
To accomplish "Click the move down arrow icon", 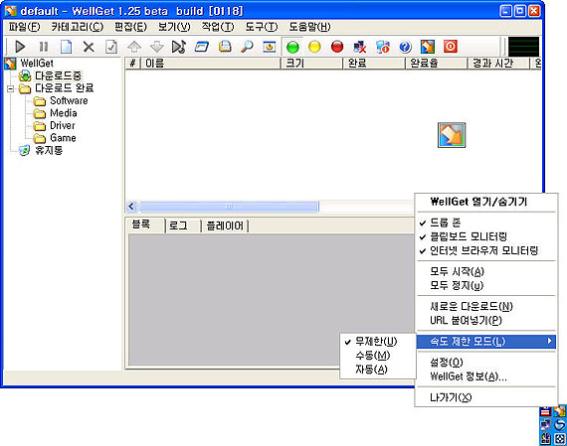I will click(157, 47).
